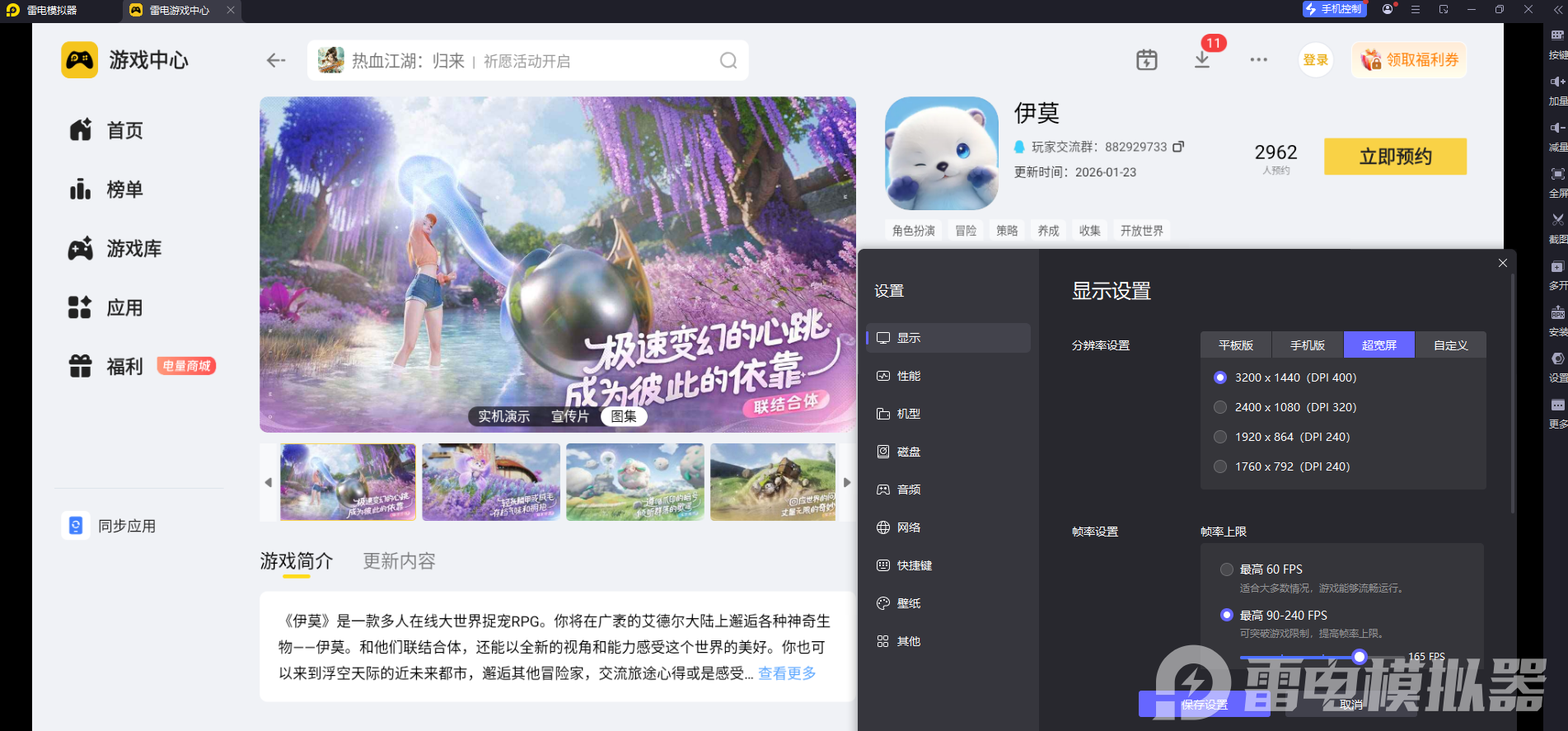Click the 手机控制 button in title bar
The width and height of the screenshot is (1568, 731).
[x=1334, y=9]
